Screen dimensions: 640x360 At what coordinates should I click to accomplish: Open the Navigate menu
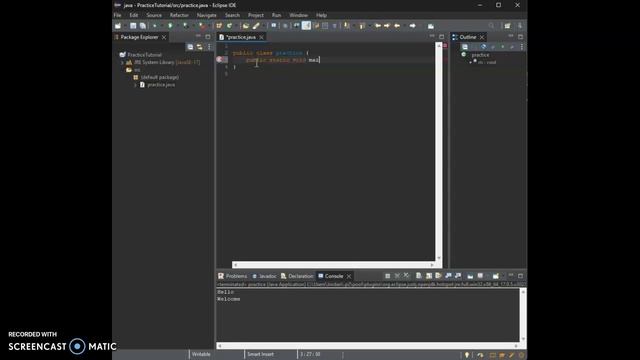pyautogui.click(x=207, y=15)
